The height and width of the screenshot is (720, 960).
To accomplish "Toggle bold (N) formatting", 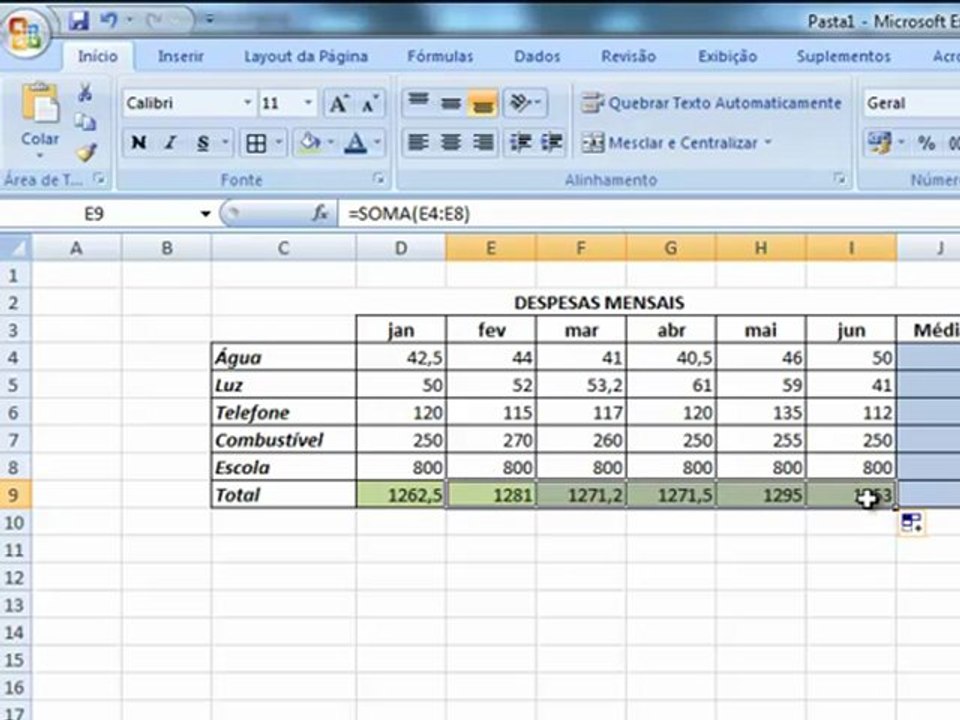I will 138,143.
